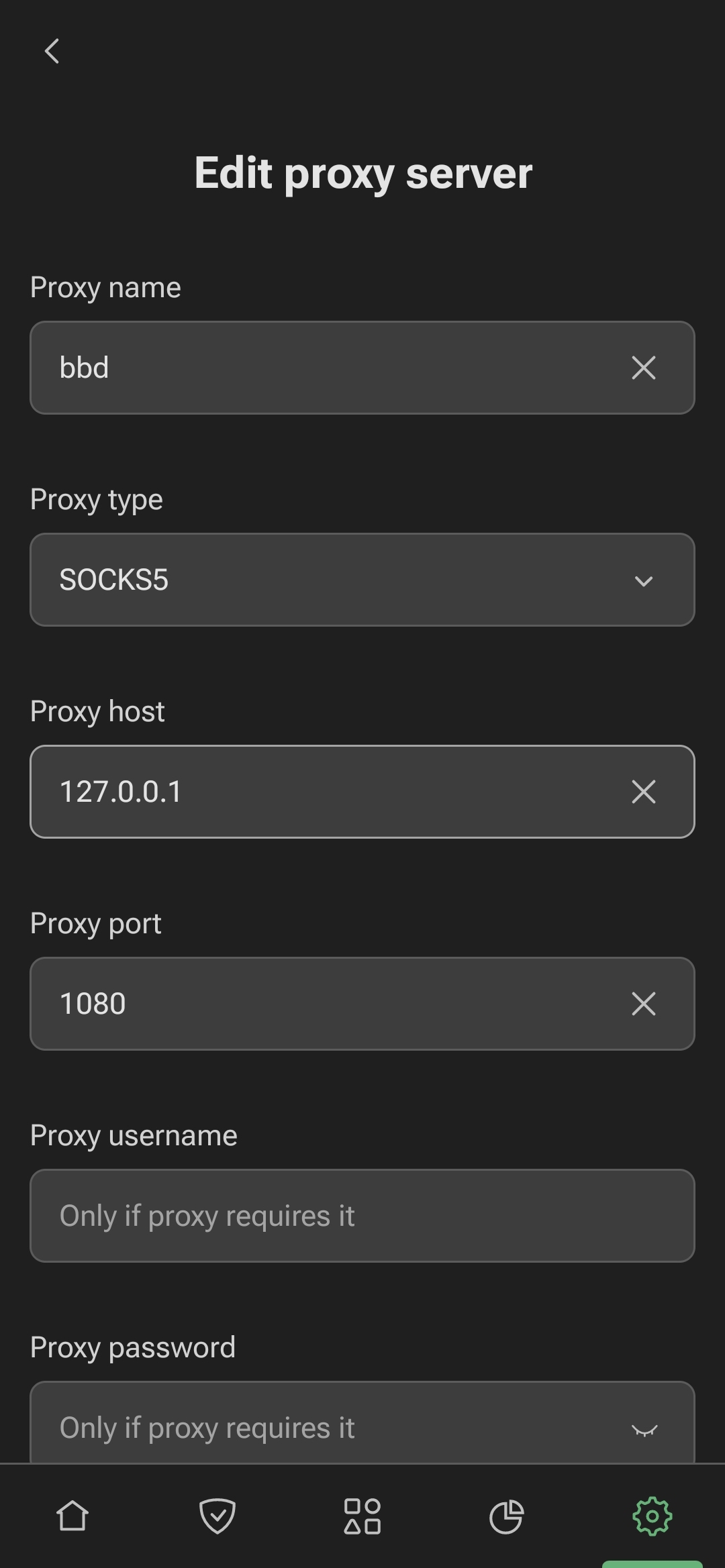Show password using the eye icon

pyautogui.click(x=644, y=1429)
